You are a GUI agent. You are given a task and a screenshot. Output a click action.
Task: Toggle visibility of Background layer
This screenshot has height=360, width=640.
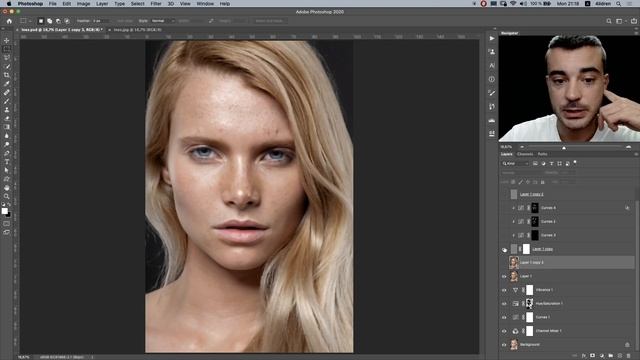coord(504,345)
